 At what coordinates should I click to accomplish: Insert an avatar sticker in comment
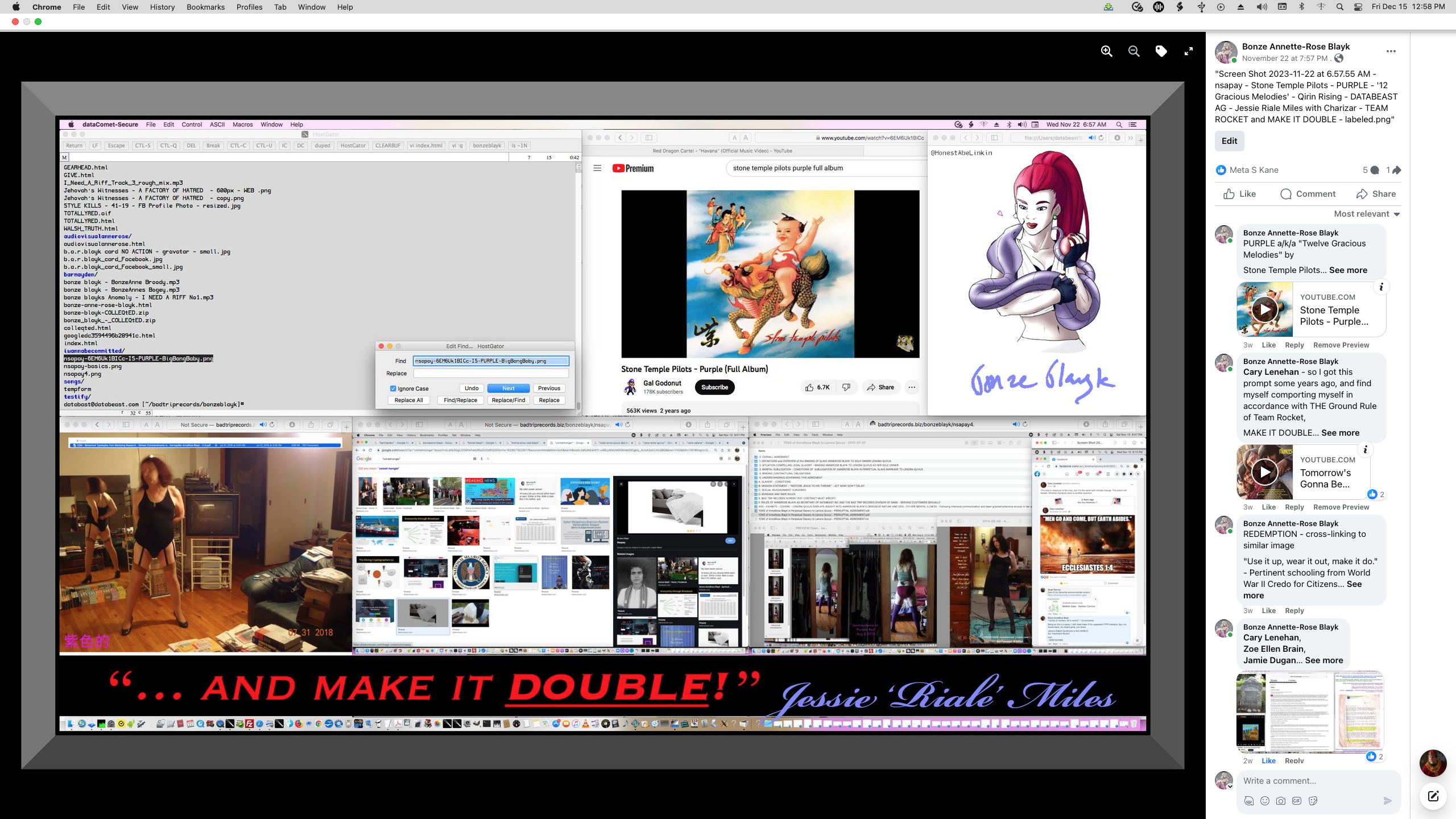[x=1248, y=801]
